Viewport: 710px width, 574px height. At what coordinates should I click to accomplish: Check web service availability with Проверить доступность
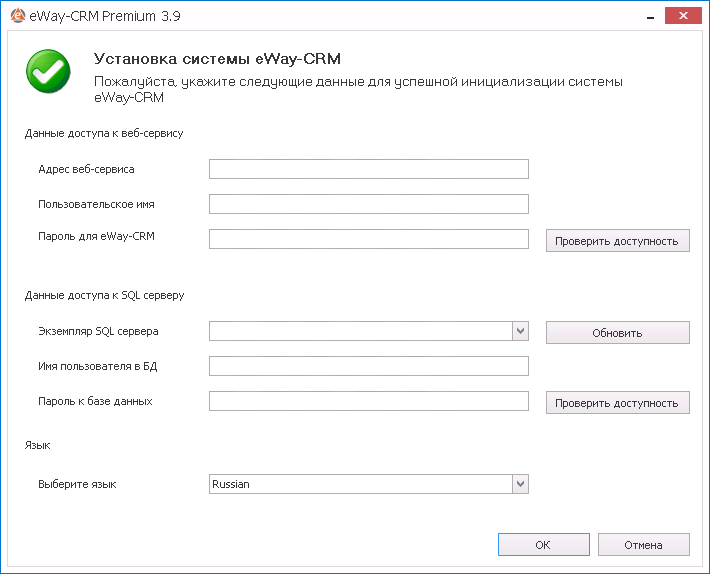(618, 241)
